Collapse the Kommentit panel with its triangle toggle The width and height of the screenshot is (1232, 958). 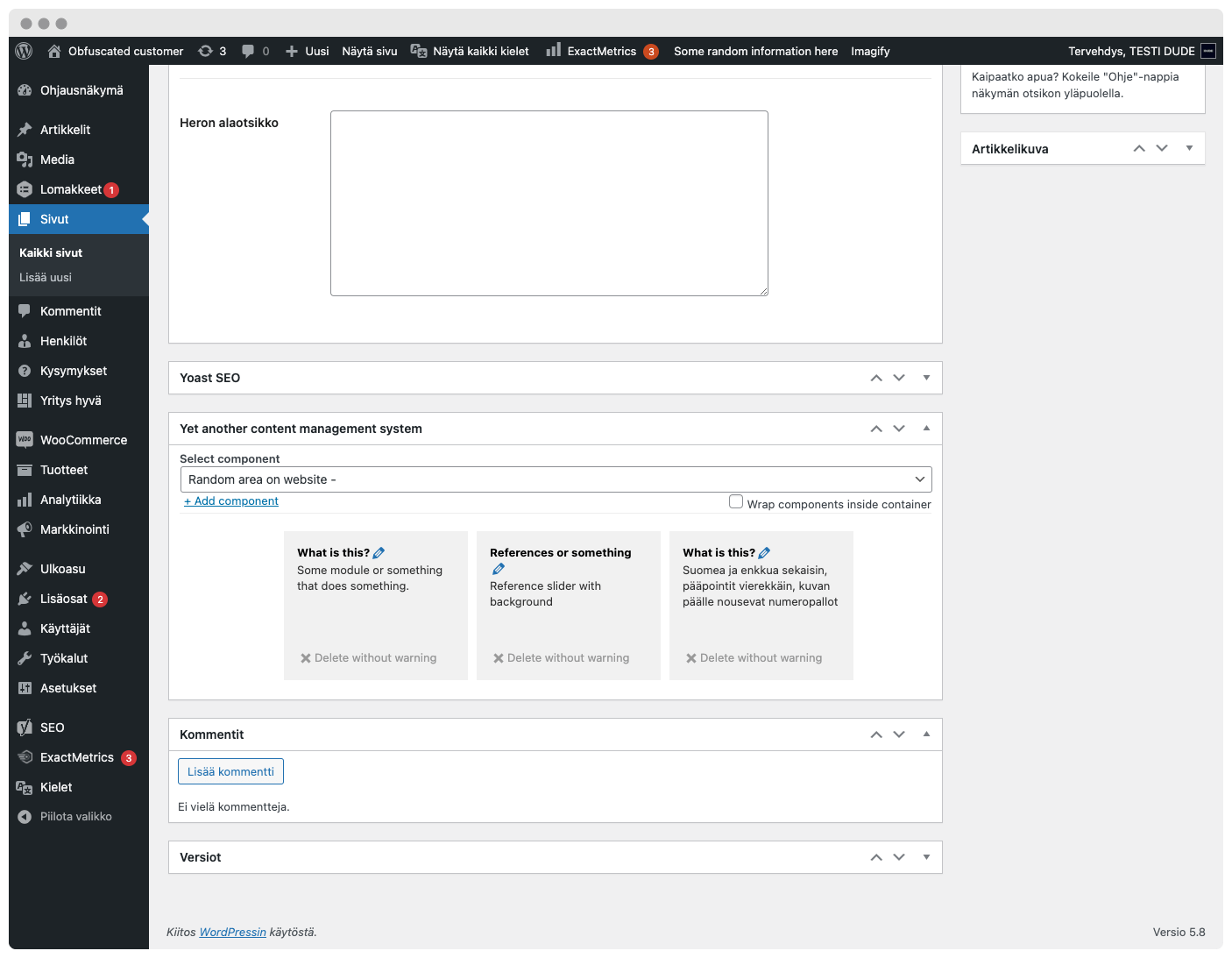point(926,734)
